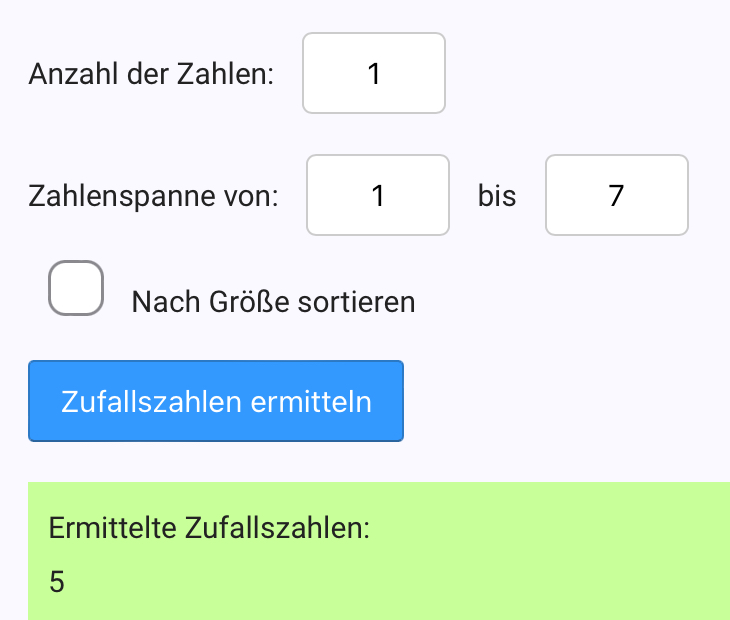This screenshot has width=730, height=620.
Task: Click the field containing the value 7
Action: click(616, 195)
